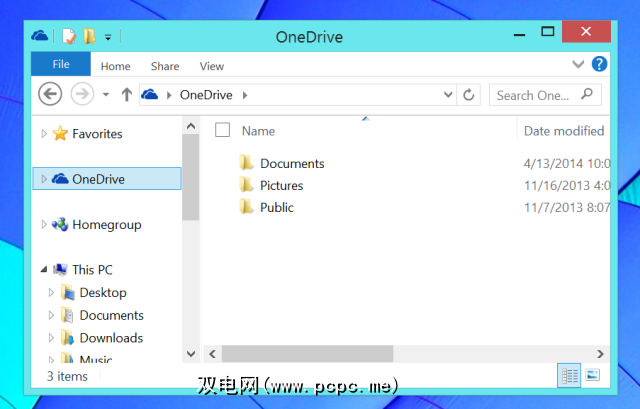
Task: Collapse the This PC tree node
Action: (x=44, y=270)
